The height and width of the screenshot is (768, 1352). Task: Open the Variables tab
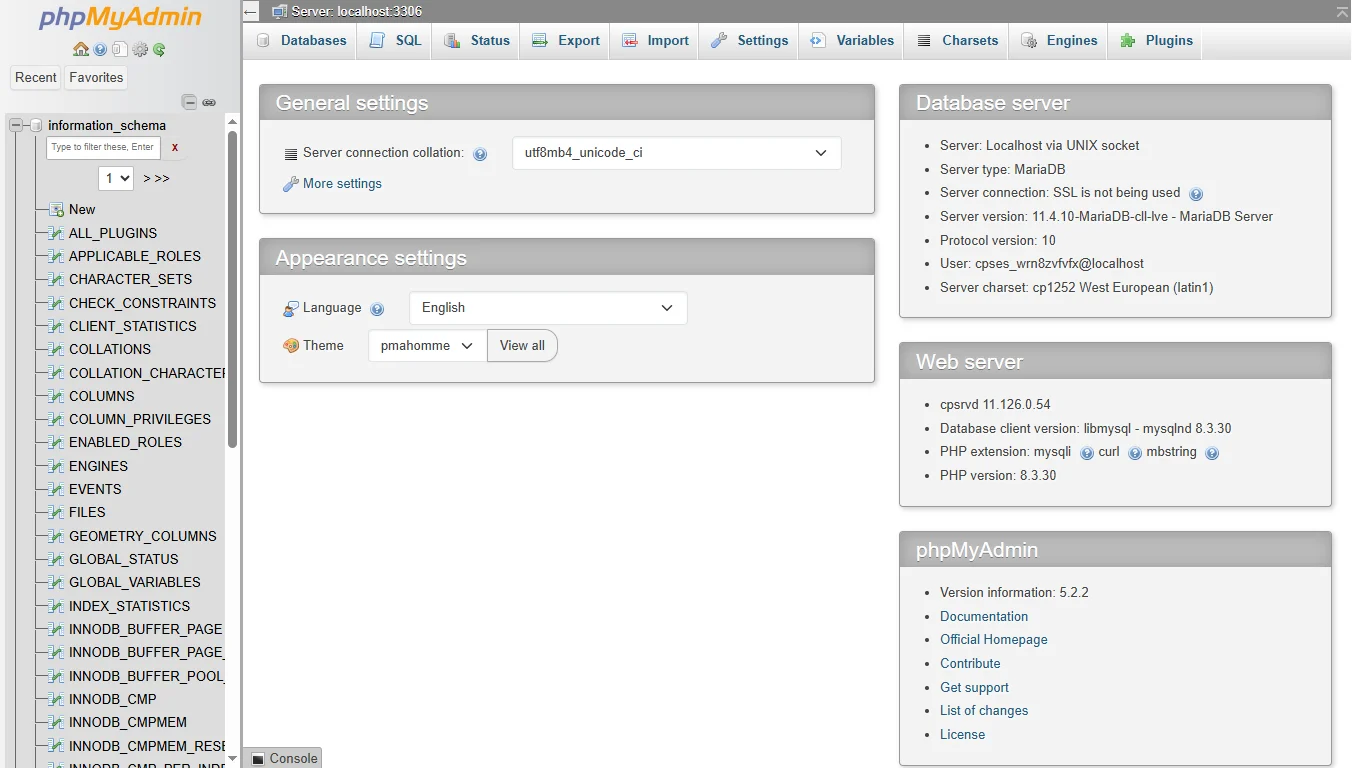(x=853, y=41)
